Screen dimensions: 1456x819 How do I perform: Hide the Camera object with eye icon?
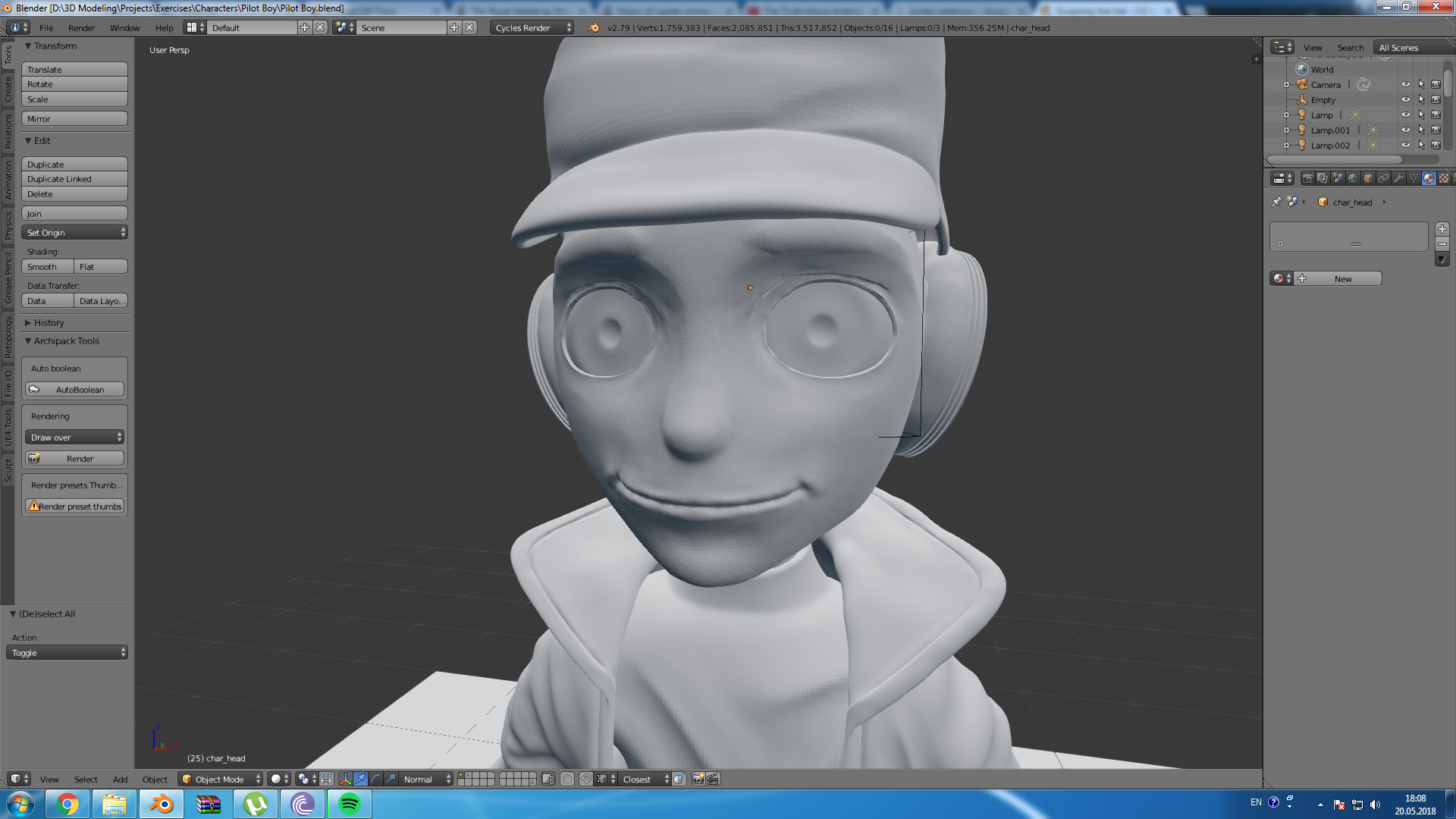(1405, 84)
